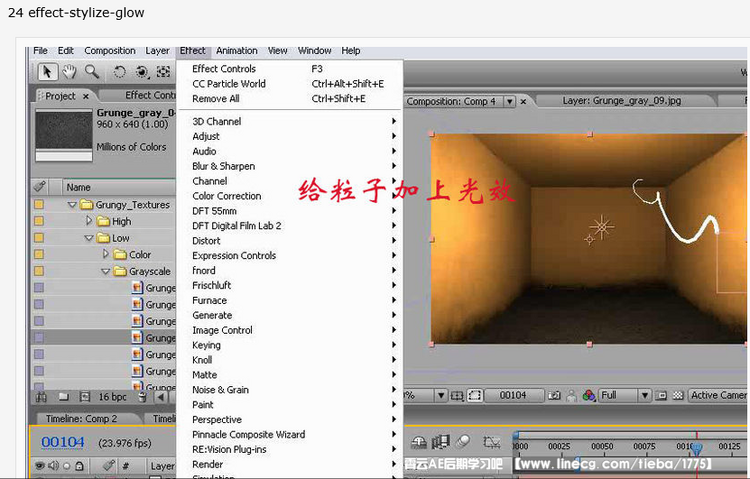Click the blue current time indicator
The height and width of the screenshot is (479, 750).
pos(697,448)
